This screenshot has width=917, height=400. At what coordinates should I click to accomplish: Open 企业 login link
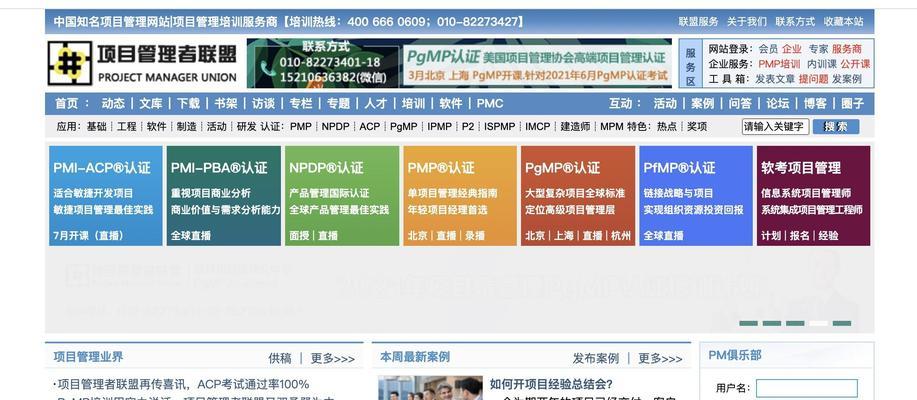coord(792,49)
